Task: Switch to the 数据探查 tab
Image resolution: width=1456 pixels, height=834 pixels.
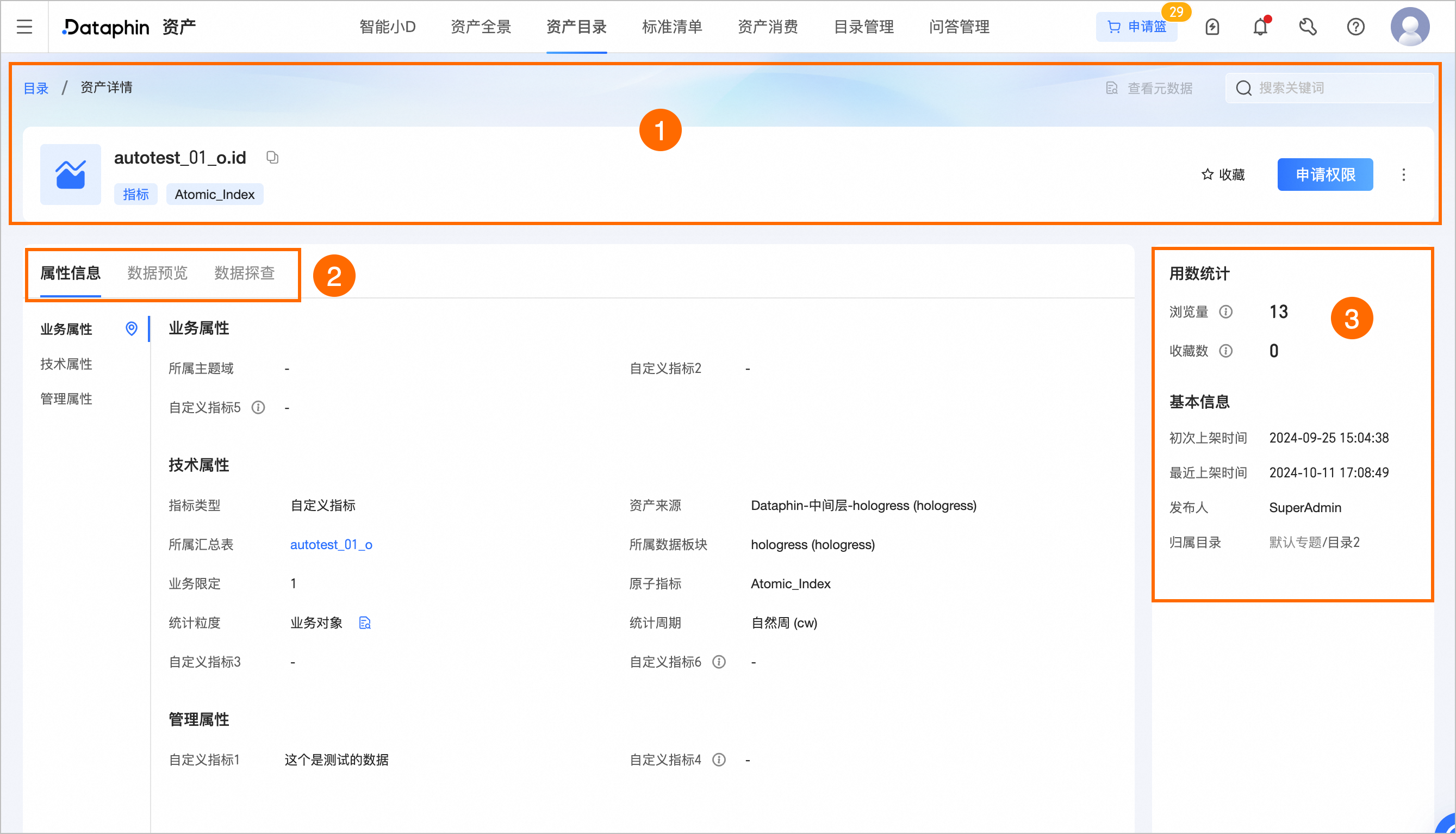Action: (245, 273)
